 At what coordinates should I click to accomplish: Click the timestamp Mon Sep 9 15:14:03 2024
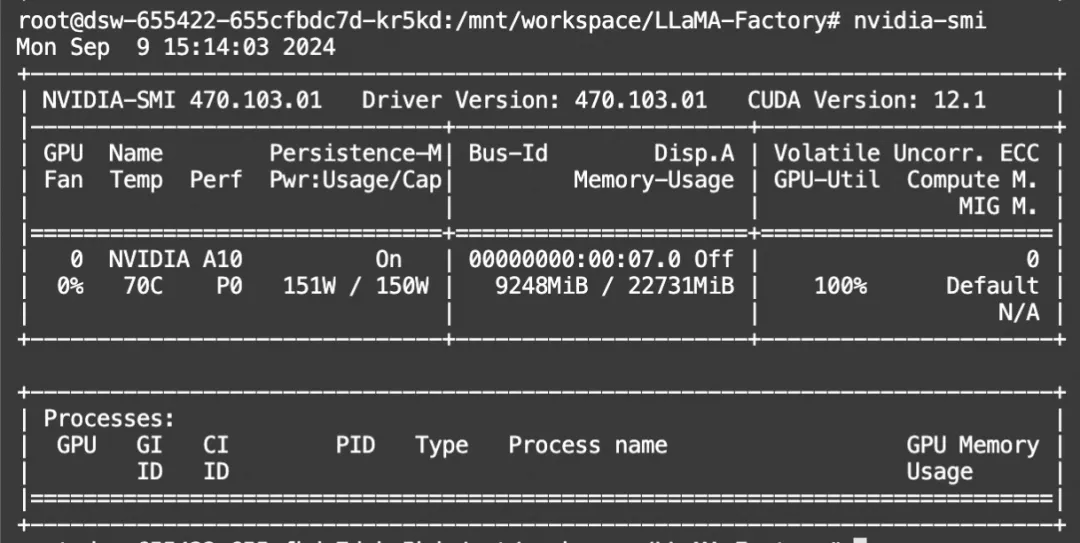[176, 47]
